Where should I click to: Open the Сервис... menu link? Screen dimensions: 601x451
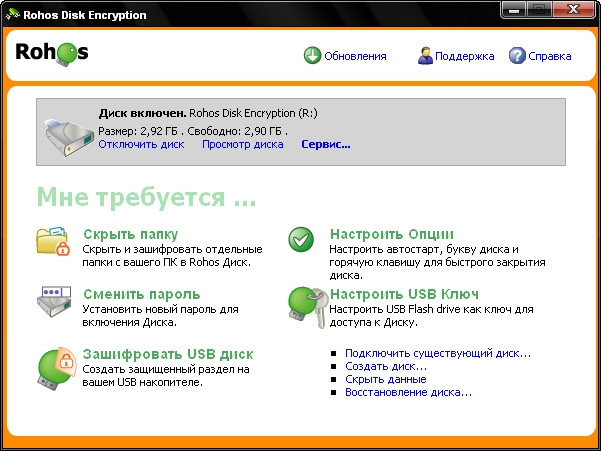pyautogui.click(x=326, y=144)
